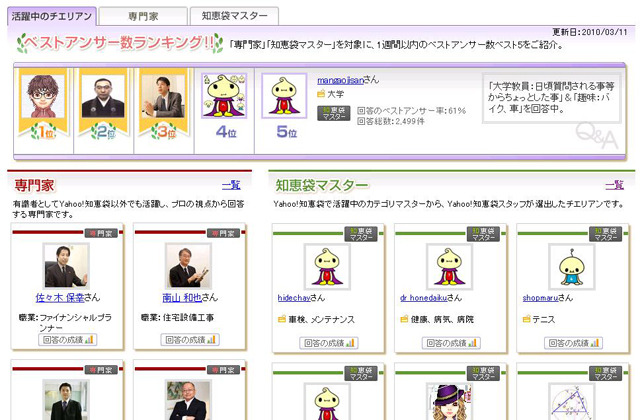Switch to the 活躍中のチエリアン tab
Viewport: 640px width, 420px height.
coord(52,16)
